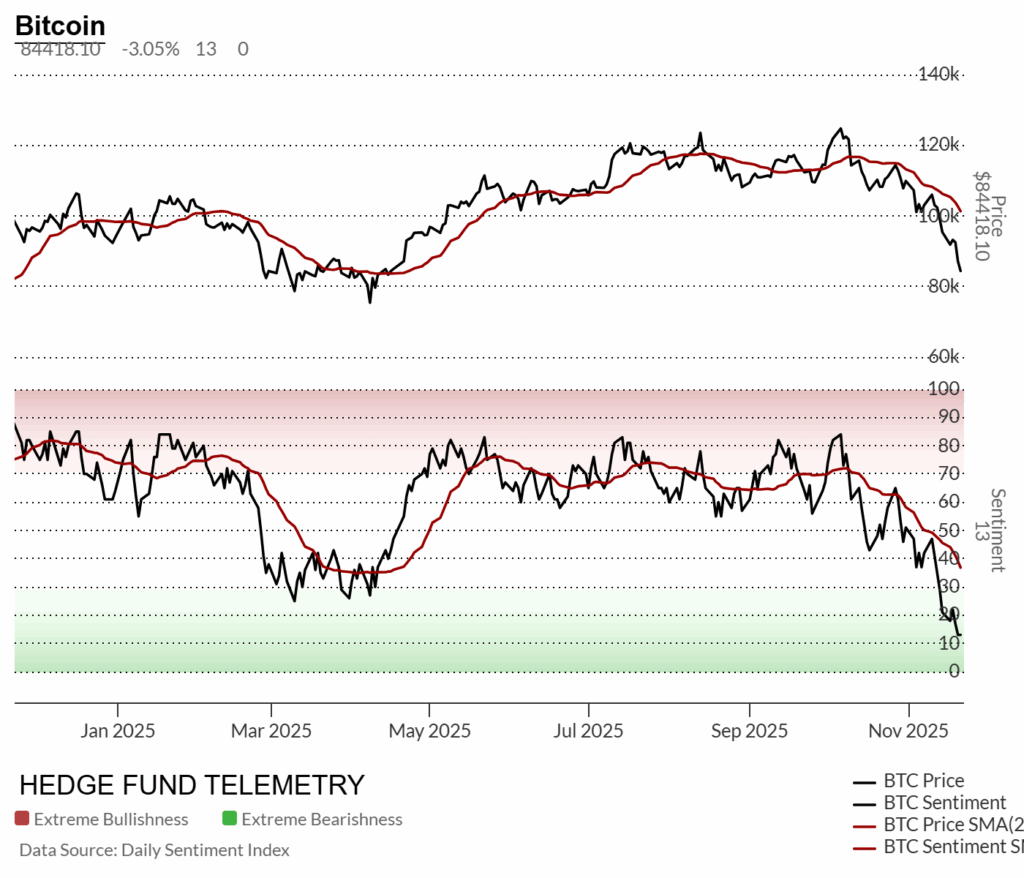Image resolution: width=1024 pixels, height=878 pixels.
Task: Click the BTC Sentiment SMA red line icon
Action: coord(864,847)
